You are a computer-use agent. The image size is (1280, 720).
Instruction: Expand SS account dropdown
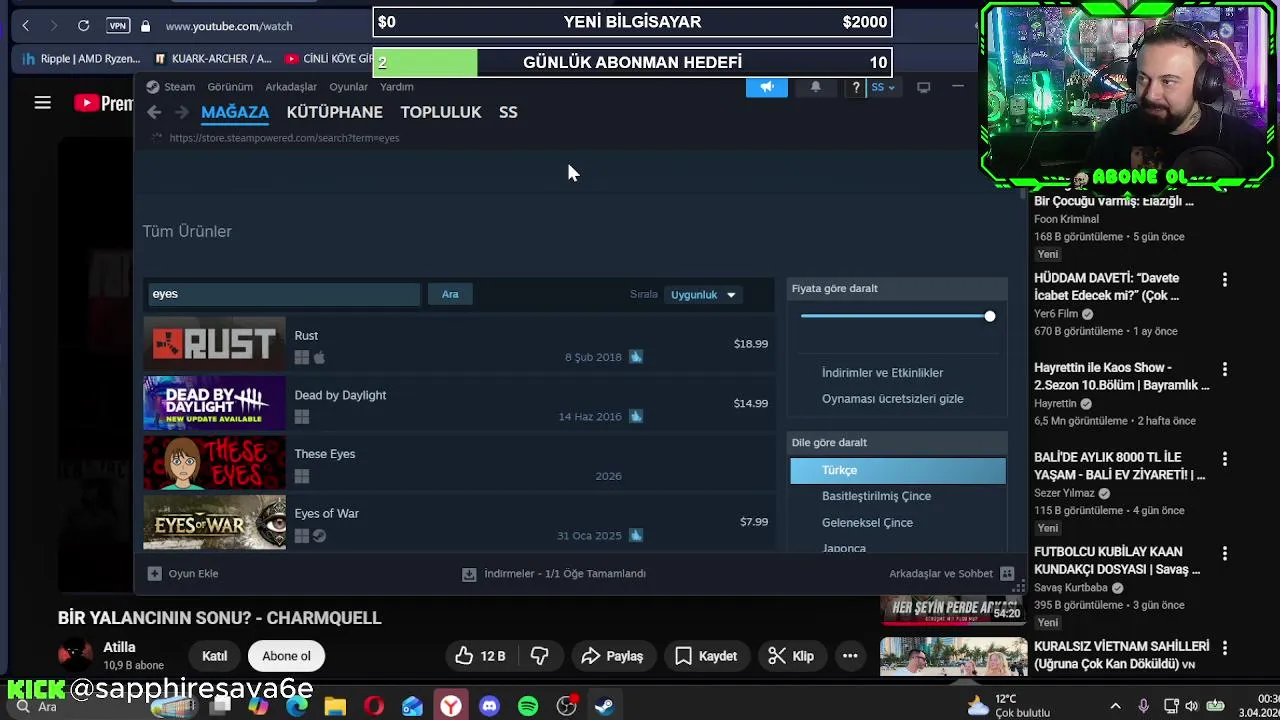pyautogui.click(x=883, y=87)
